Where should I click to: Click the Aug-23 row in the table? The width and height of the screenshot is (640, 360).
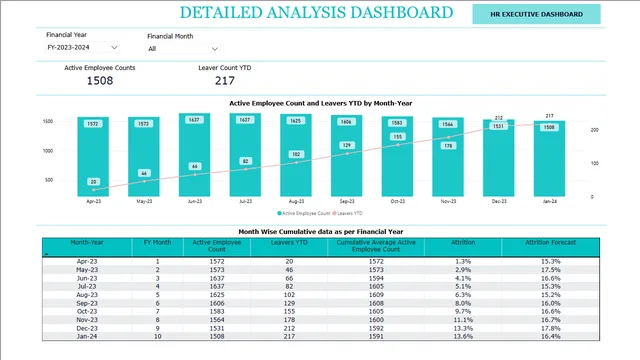(x=321, y=295)
